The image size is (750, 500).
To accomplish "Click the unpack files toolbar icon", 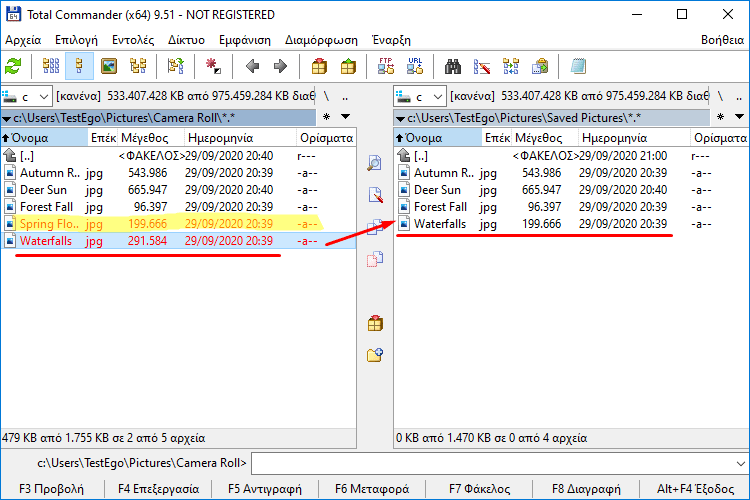I will point(348,66).
